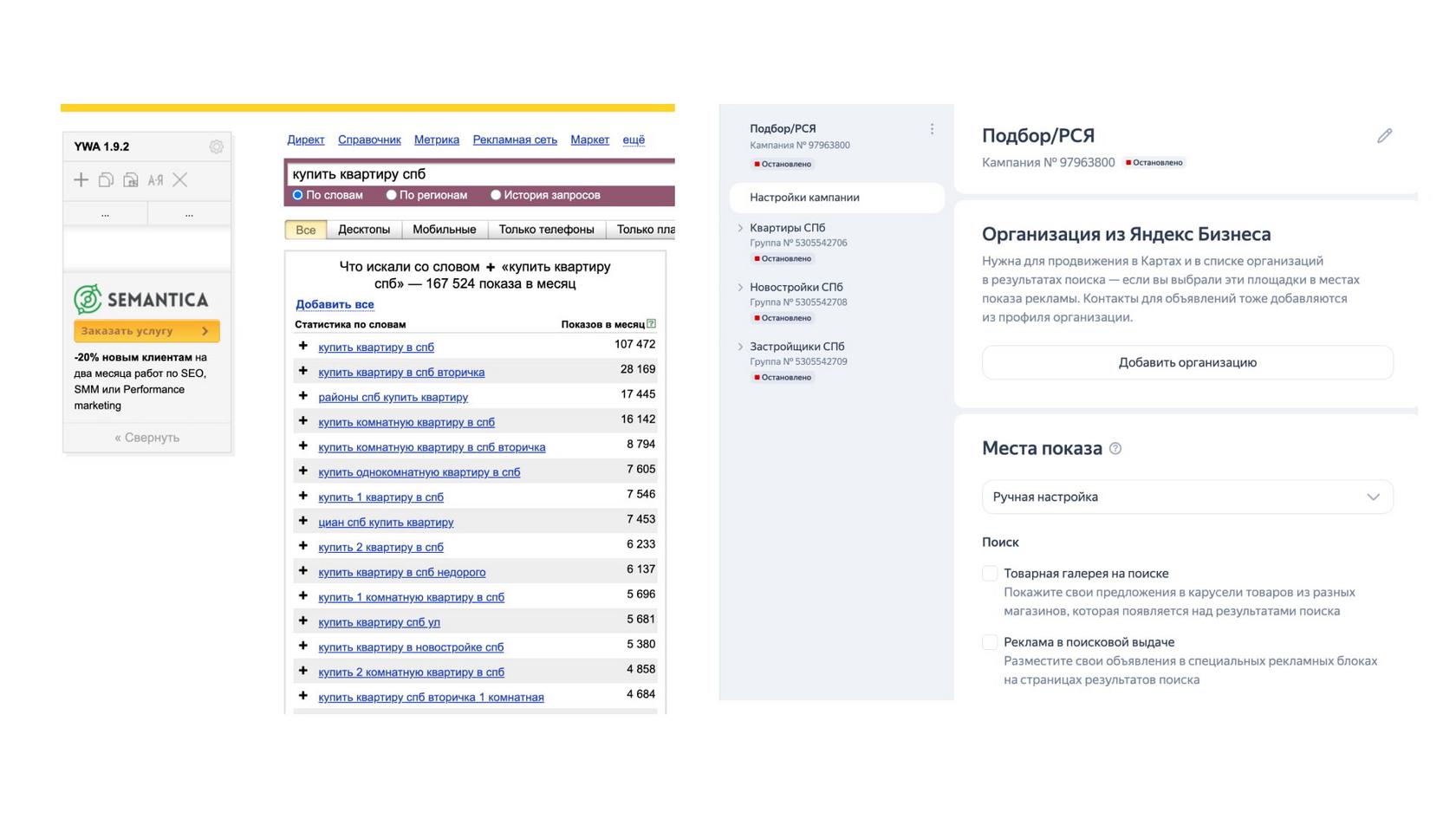This screenshot has width=1456, height=819.
Task: Click the pencil edit campaign name icon
Action: point(1384,135)
